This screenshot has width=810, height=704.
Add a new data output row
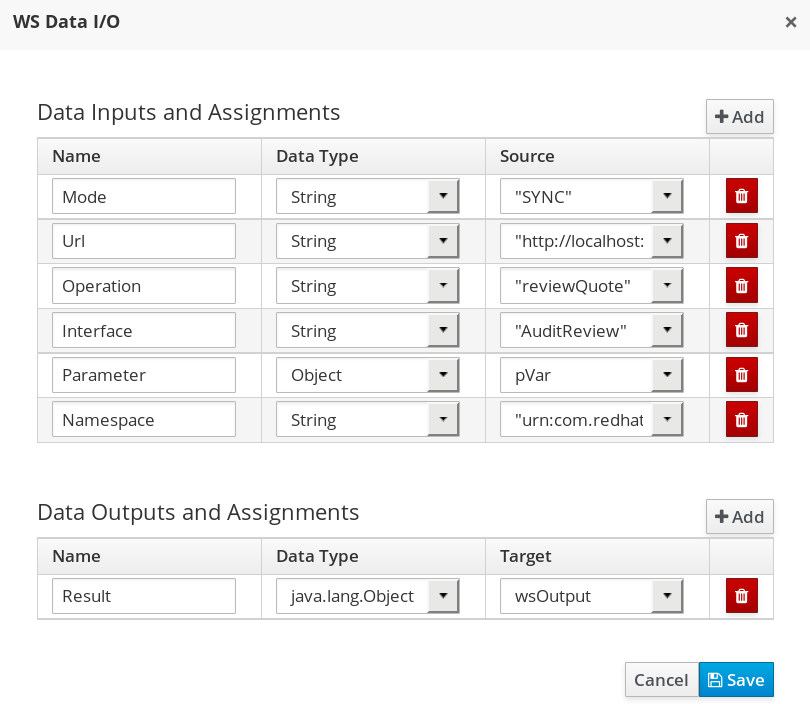coord(739,517)
